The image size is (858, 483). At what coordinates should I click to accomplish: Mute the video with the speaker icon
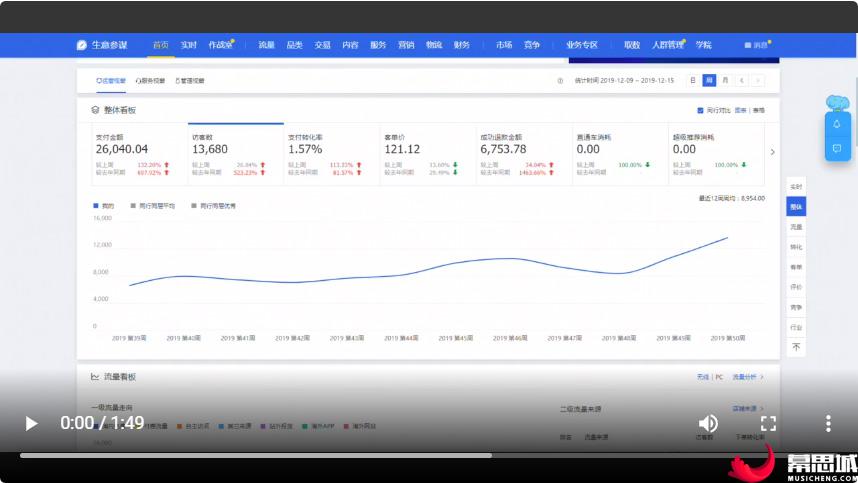click(x=708, y=423)
